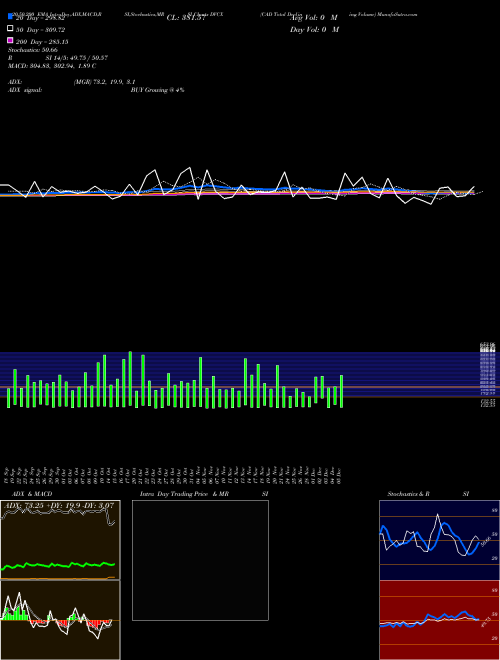Click the 'SI 14/3: 49.75 / 59.57' value

(77, 58)
